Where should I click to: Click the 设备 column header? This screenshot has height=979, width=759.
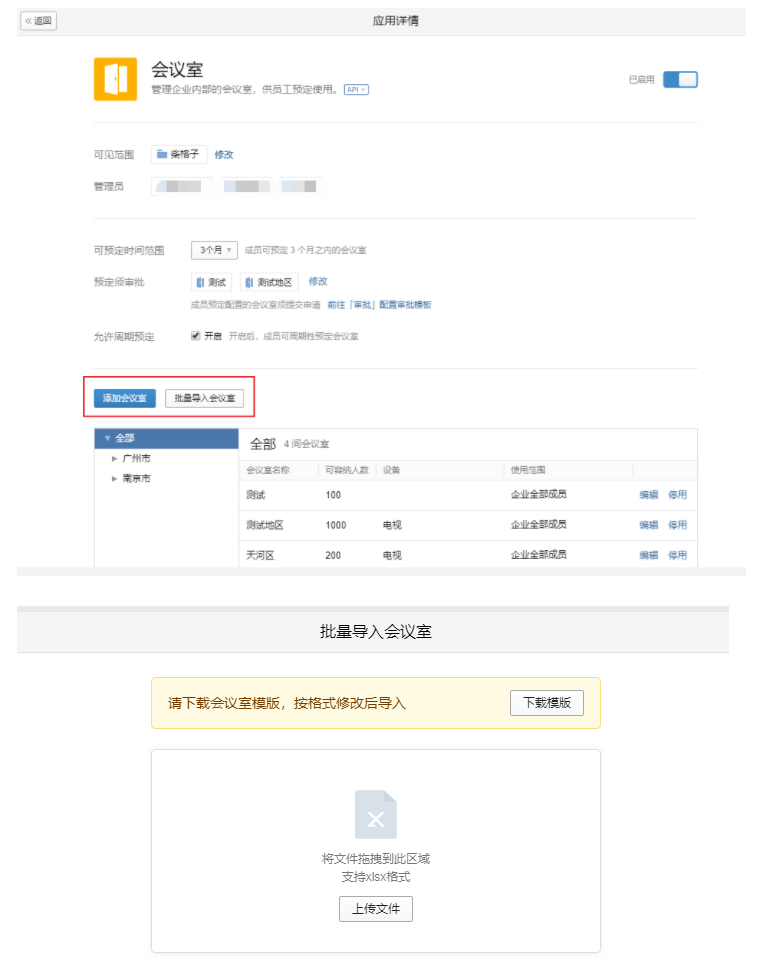click(391, 470)
